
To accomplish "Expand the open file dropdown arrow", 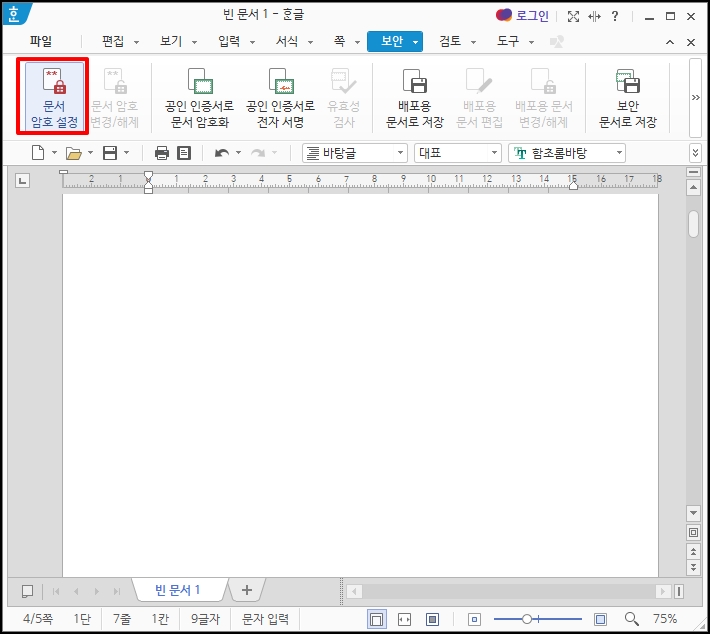I will (x=90, y=153).
